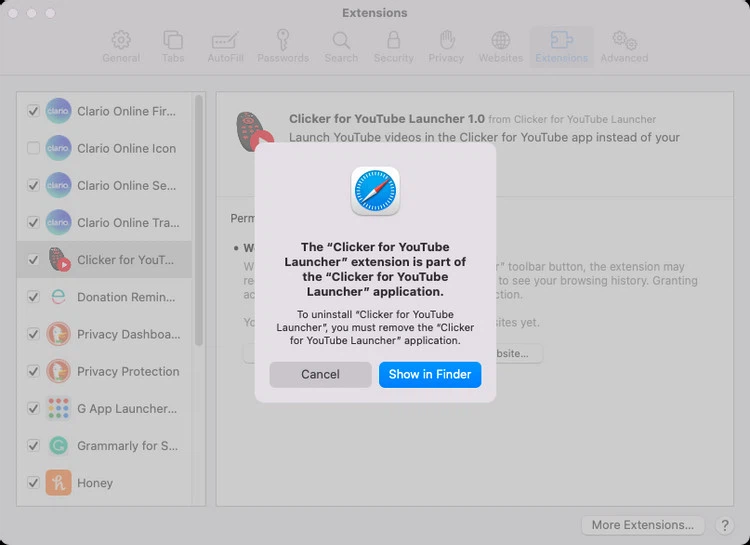
Task: Open the Help question mark button
Action: coord(725,525)
